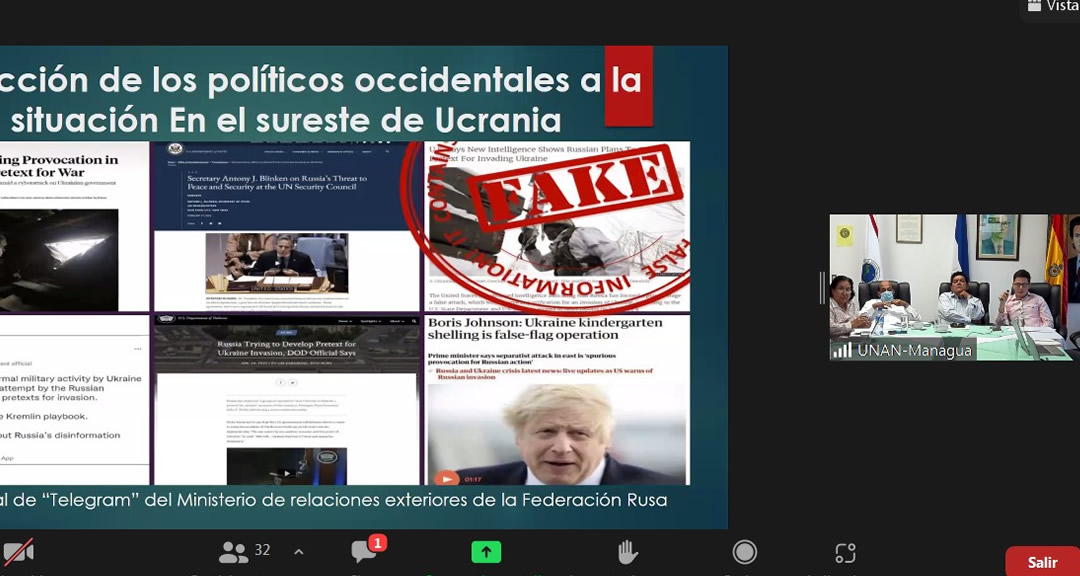Click the Boris Johnson kindergarten shelling headline
The height and width of the screenshot is (576, 1080).
click(545, 329)
